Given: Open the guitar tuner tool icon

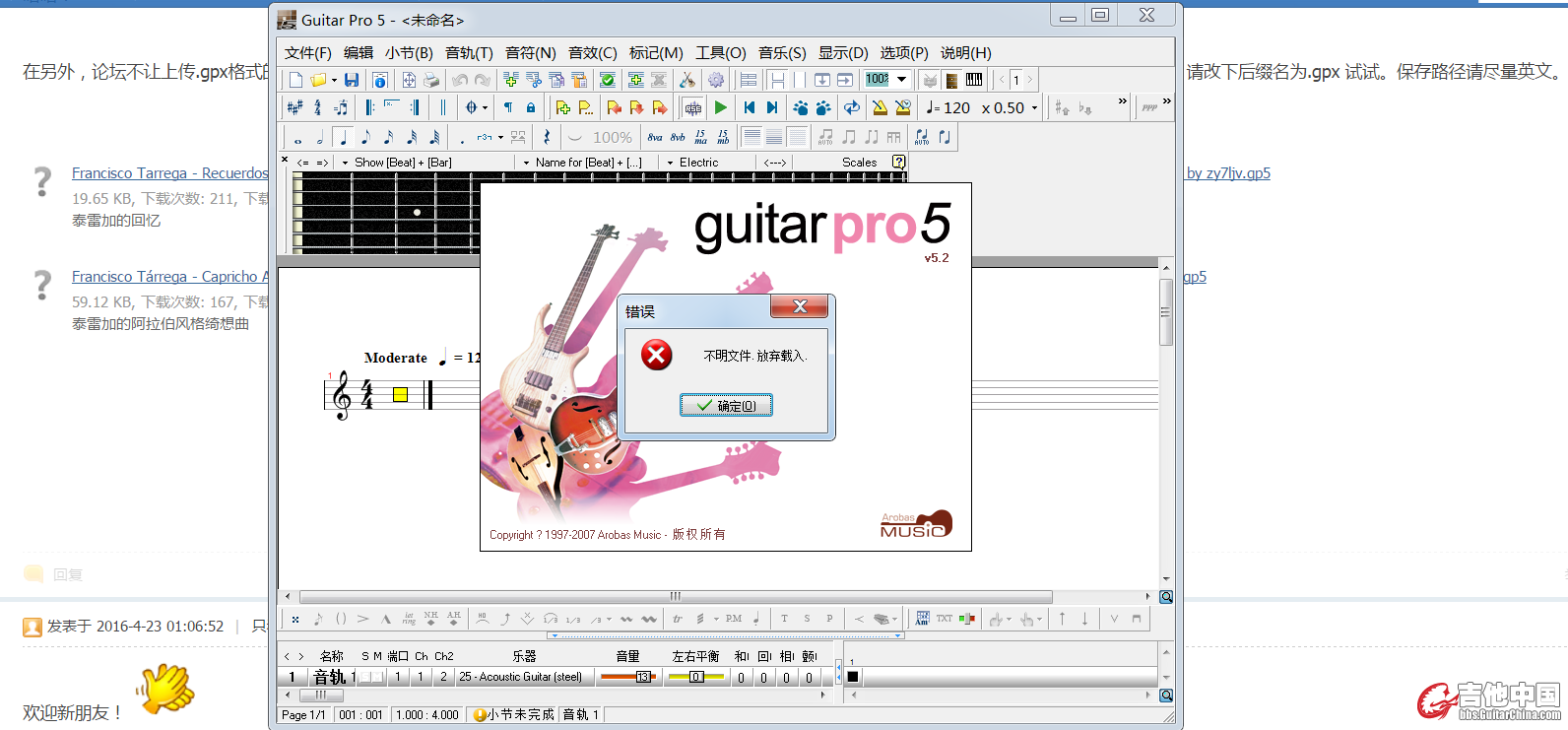Looking at the screenshot, I should (x=687, y=80).
